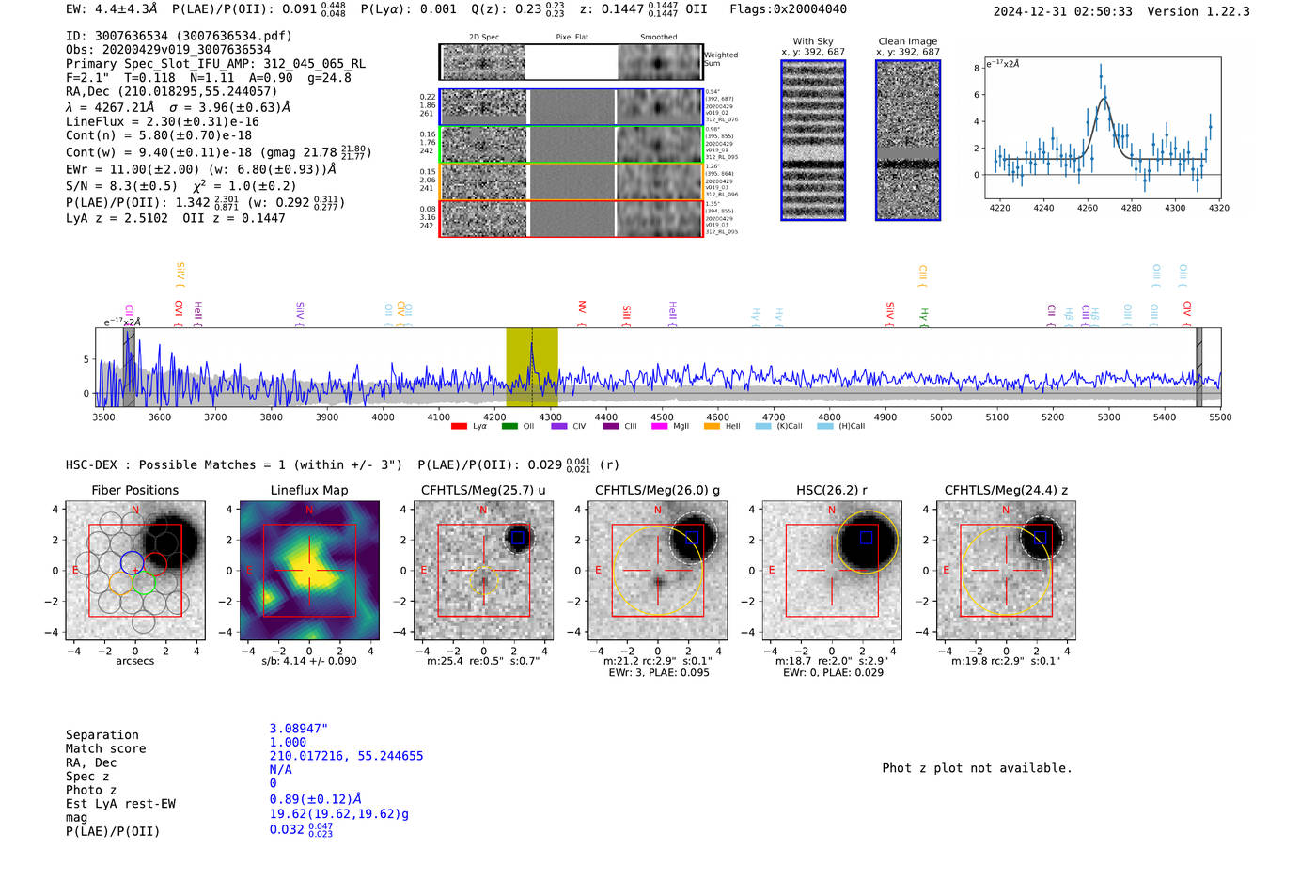
Task: Click the 'Pixel Flat' column header
Action: (x=572, y=38)
